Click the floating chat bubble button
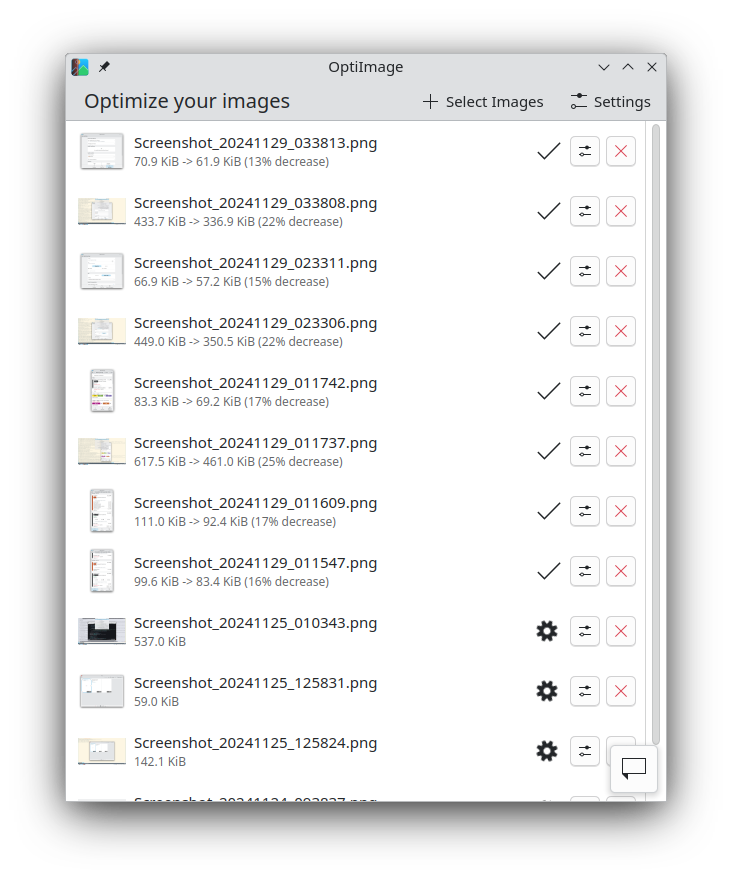This screenshot has height=879, width=732. tap(634, 768)
